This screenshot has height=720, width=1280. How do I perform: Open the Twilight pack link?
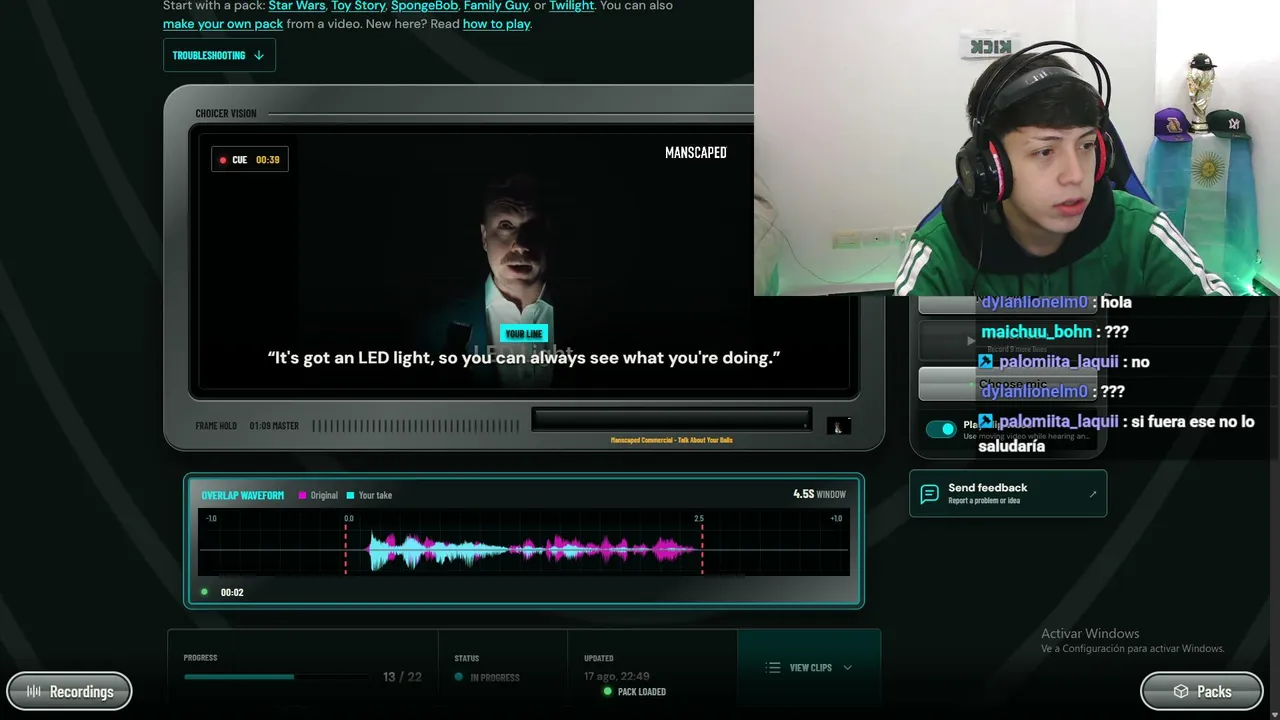[572, 6]
